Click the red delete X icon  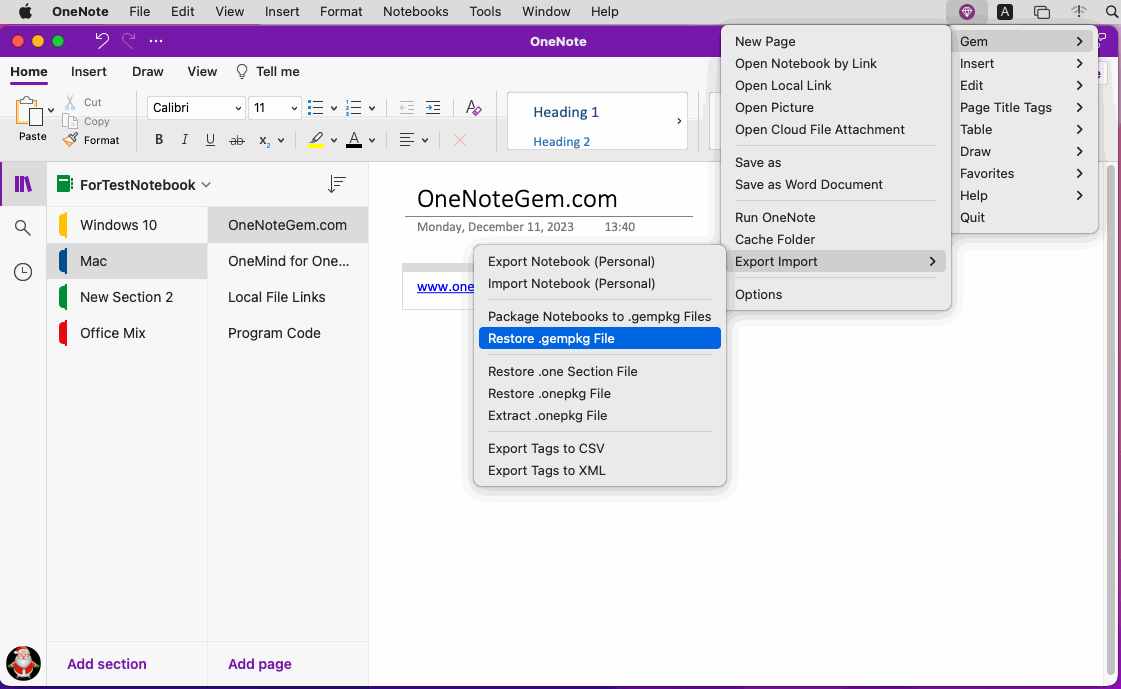pyautogui.click(x=460, y=140)
